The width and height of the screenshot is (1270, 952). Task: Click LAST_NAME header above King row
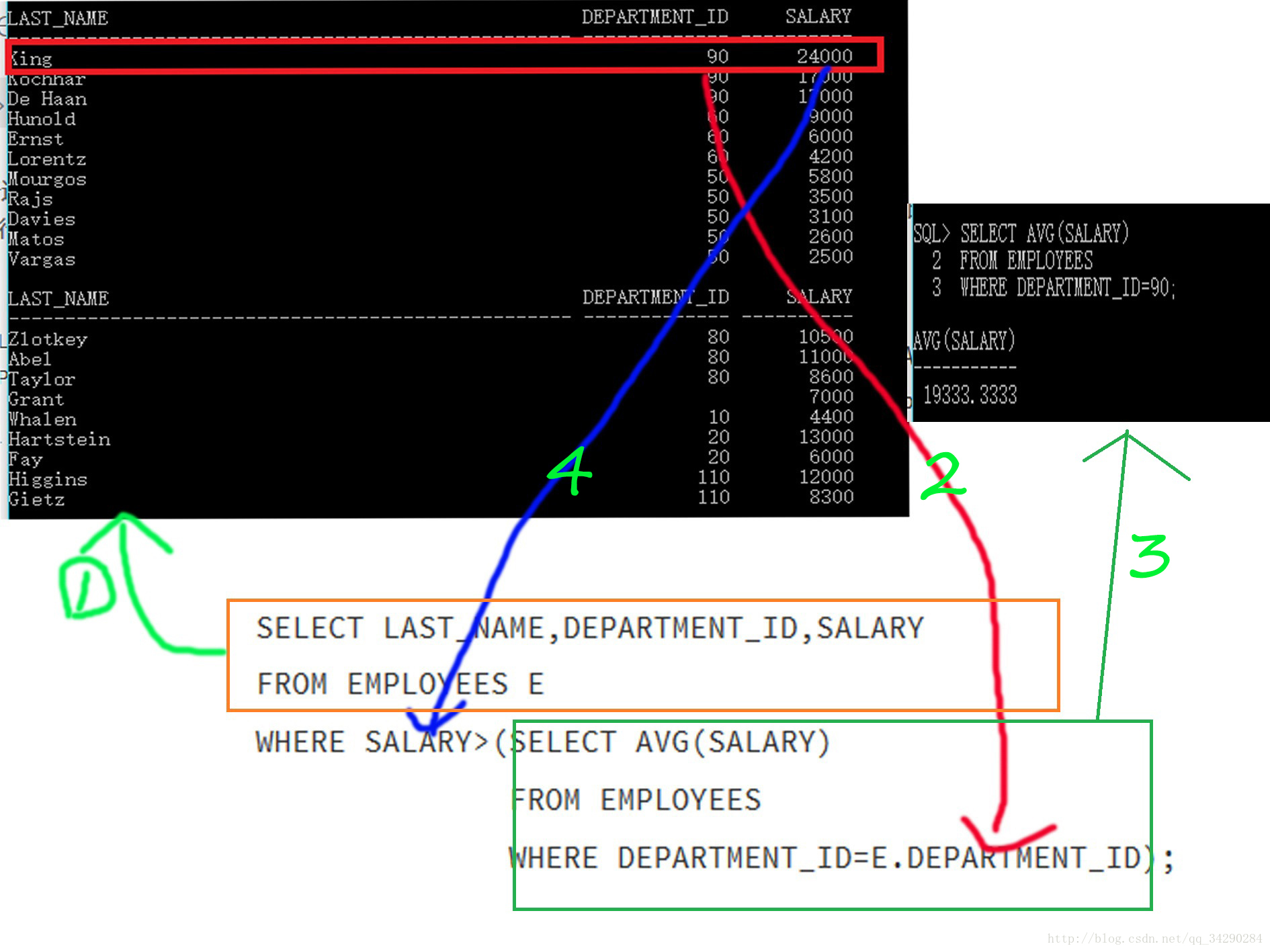pos(58,19)
